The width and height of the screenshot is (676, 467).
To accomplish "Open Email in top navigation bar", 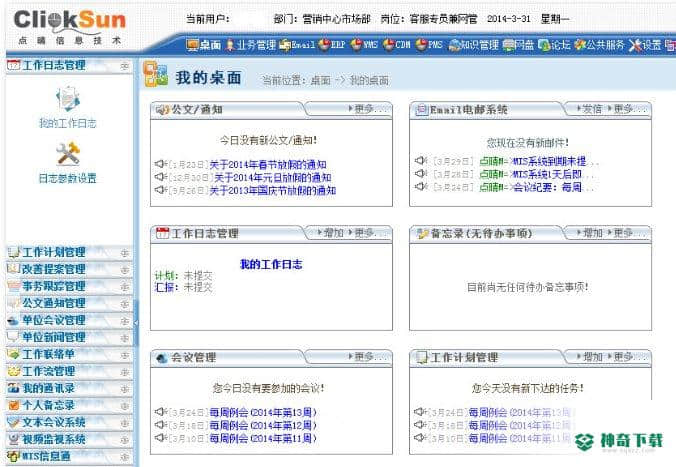I will point(297,44).
